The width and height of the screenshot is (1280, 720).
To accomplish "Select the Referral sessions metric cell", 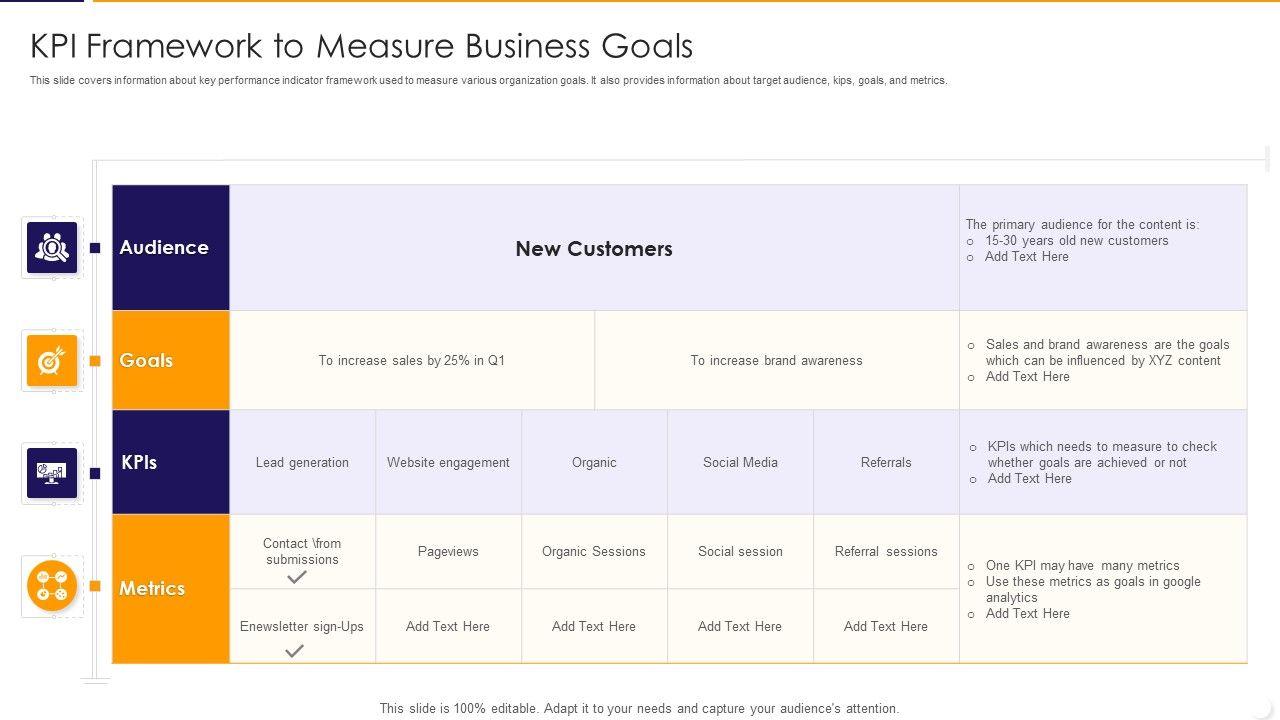I will (x=886, y=552).
